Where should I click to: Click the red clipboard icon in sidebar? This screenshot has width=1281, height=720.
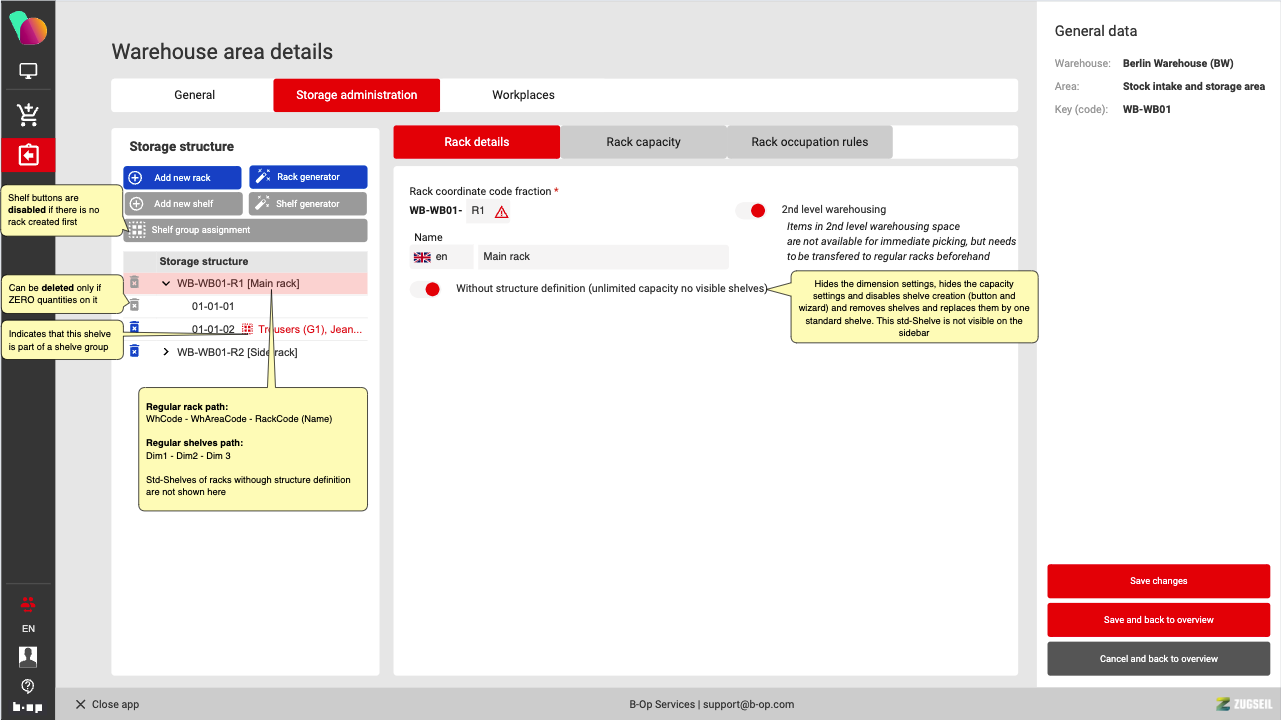point(28,155)
